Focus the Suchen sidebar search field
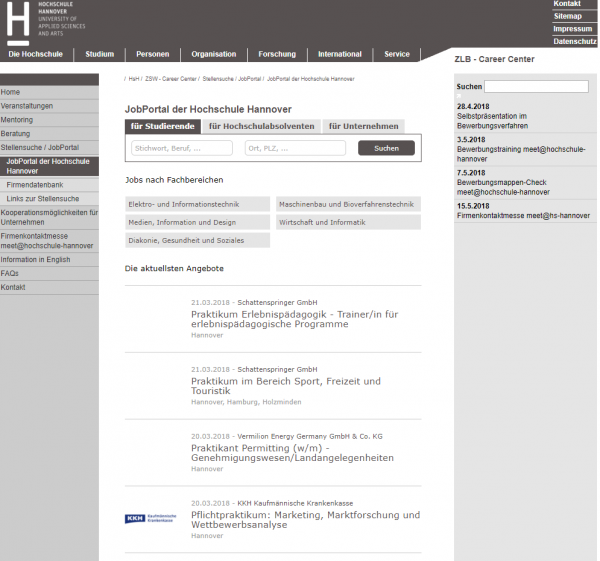 536,86
